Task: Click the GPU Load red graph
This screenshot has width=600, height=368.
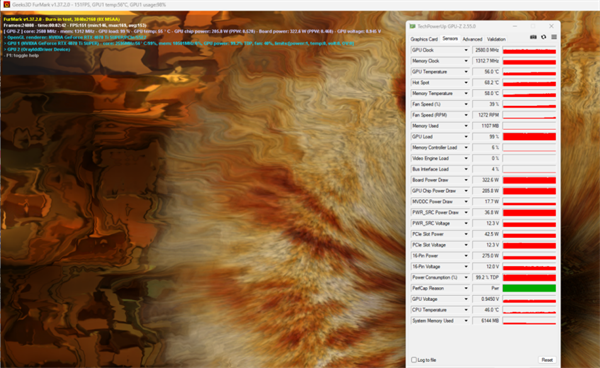Action: point(529,137)
